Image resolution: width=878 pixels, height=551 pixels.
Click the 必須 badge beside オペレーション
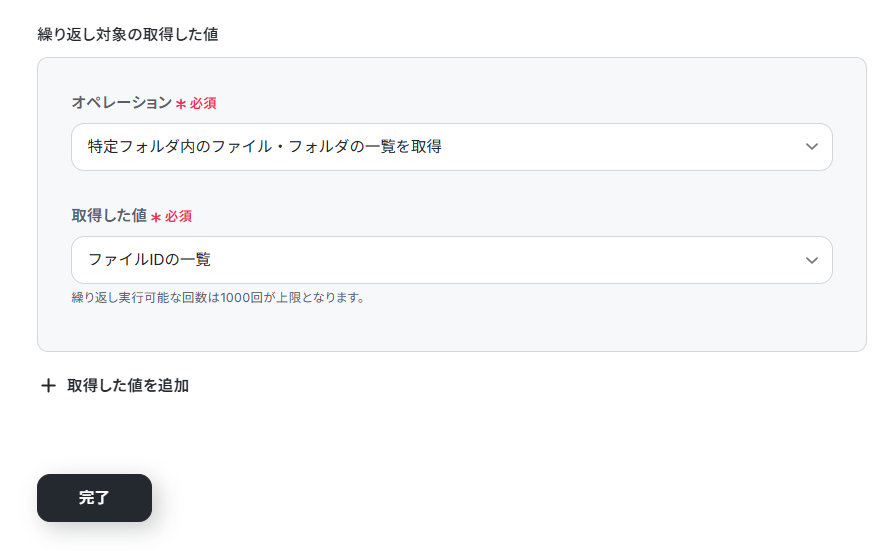203,104
